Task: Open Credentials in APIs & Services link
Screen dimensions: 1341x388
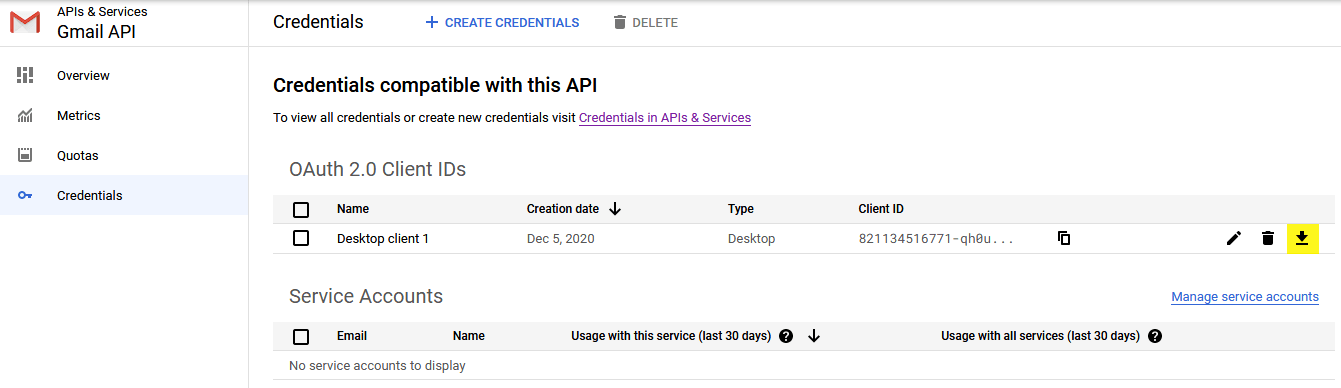Action: 665,118
